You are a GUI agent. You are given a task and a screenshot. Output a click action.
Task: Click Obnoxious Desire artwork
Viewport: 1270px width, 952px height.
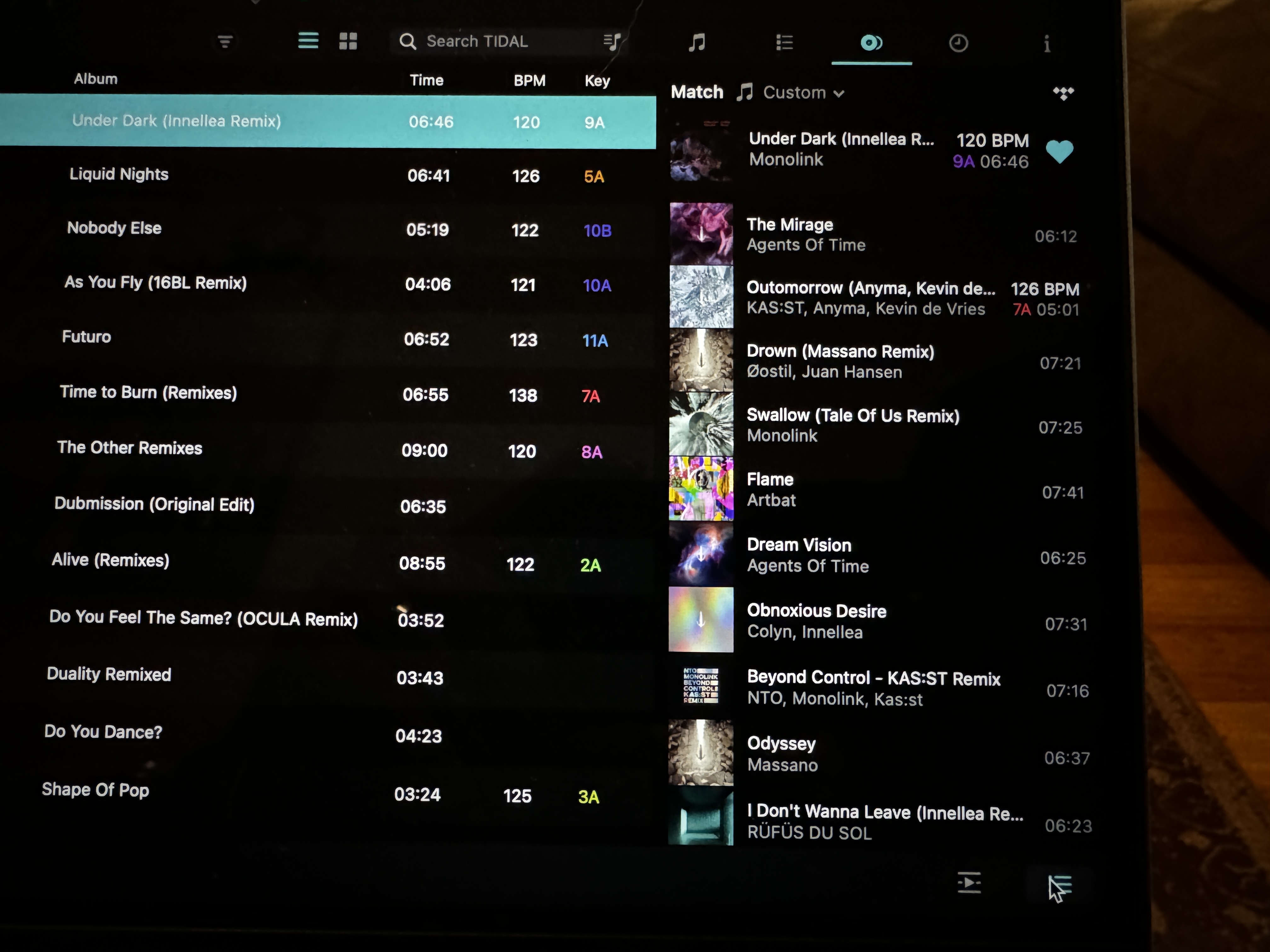pyautogui.click(x=701, y=620)
